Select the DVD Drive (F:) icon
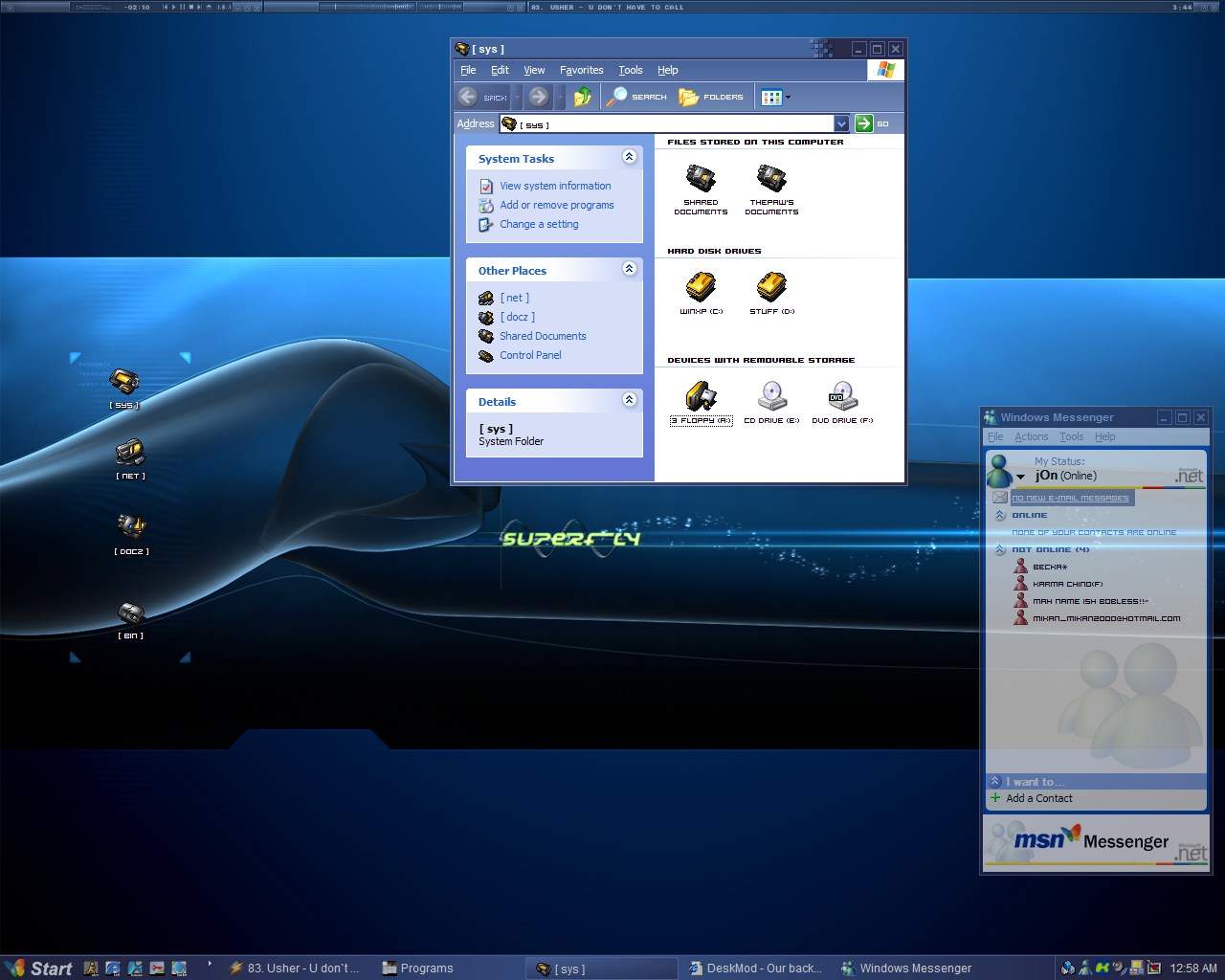 (842, 396)
